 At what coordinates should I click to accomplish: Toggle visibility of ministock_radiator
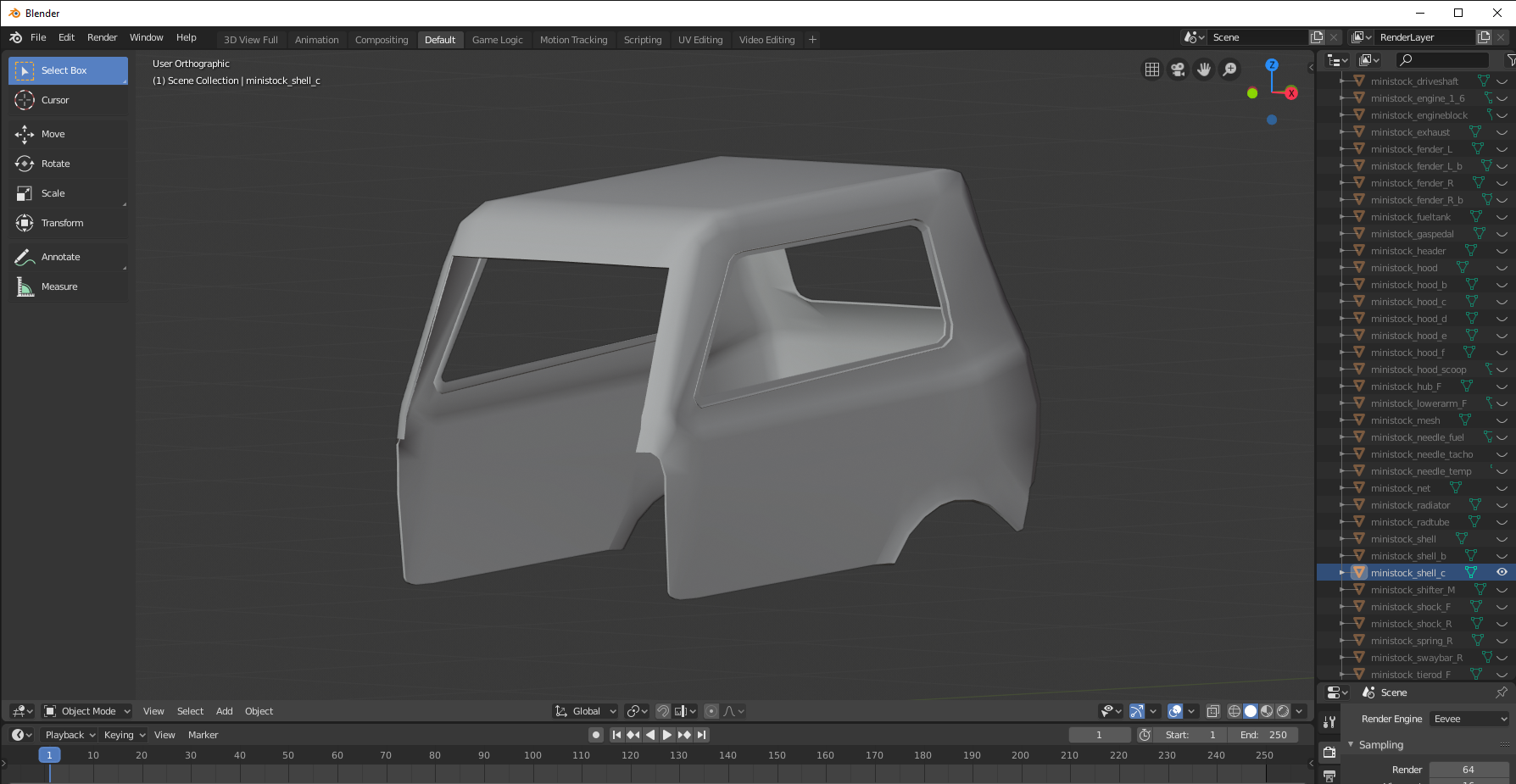pos(1502,505)
